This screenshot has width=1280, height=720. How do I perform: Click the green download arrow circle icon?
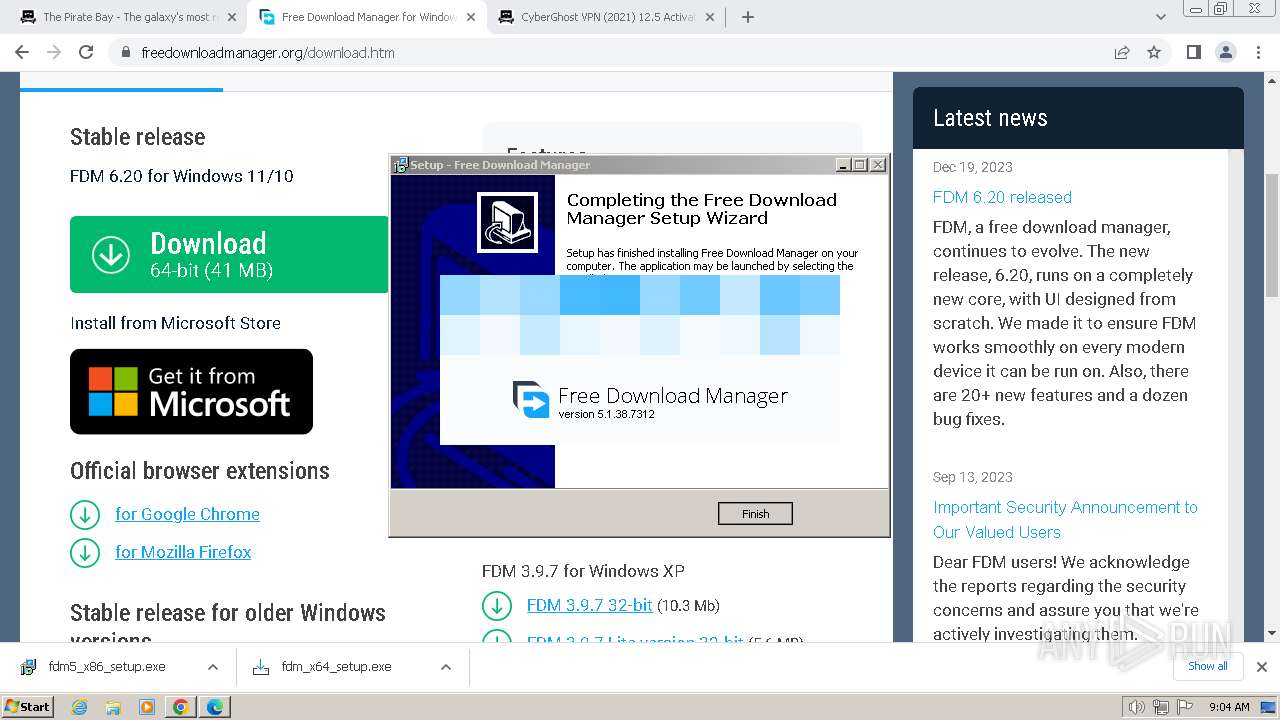111,255
